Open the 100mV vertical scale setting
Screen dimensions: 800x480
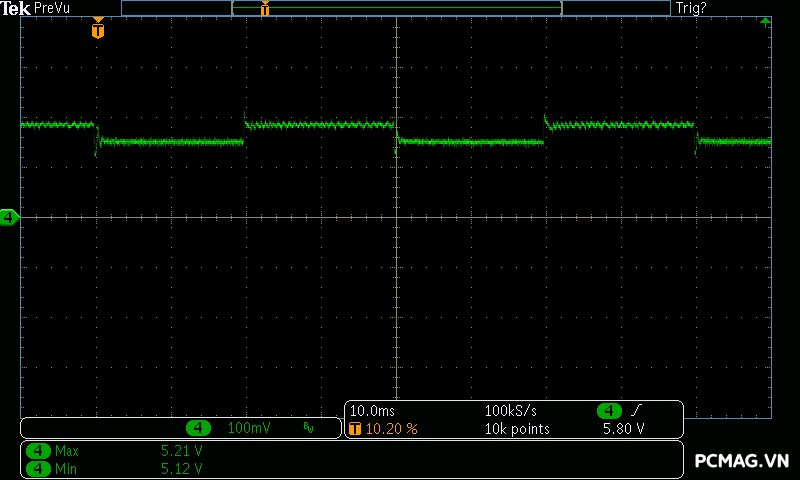point(249,428)
